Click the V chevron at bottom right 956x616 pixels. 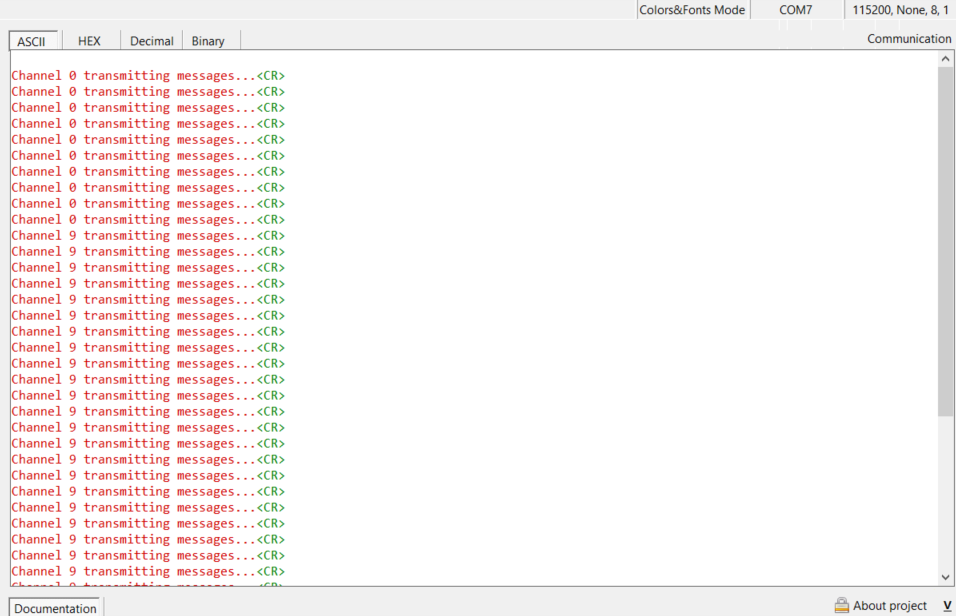pyautogui.click(x=946, y=605)
